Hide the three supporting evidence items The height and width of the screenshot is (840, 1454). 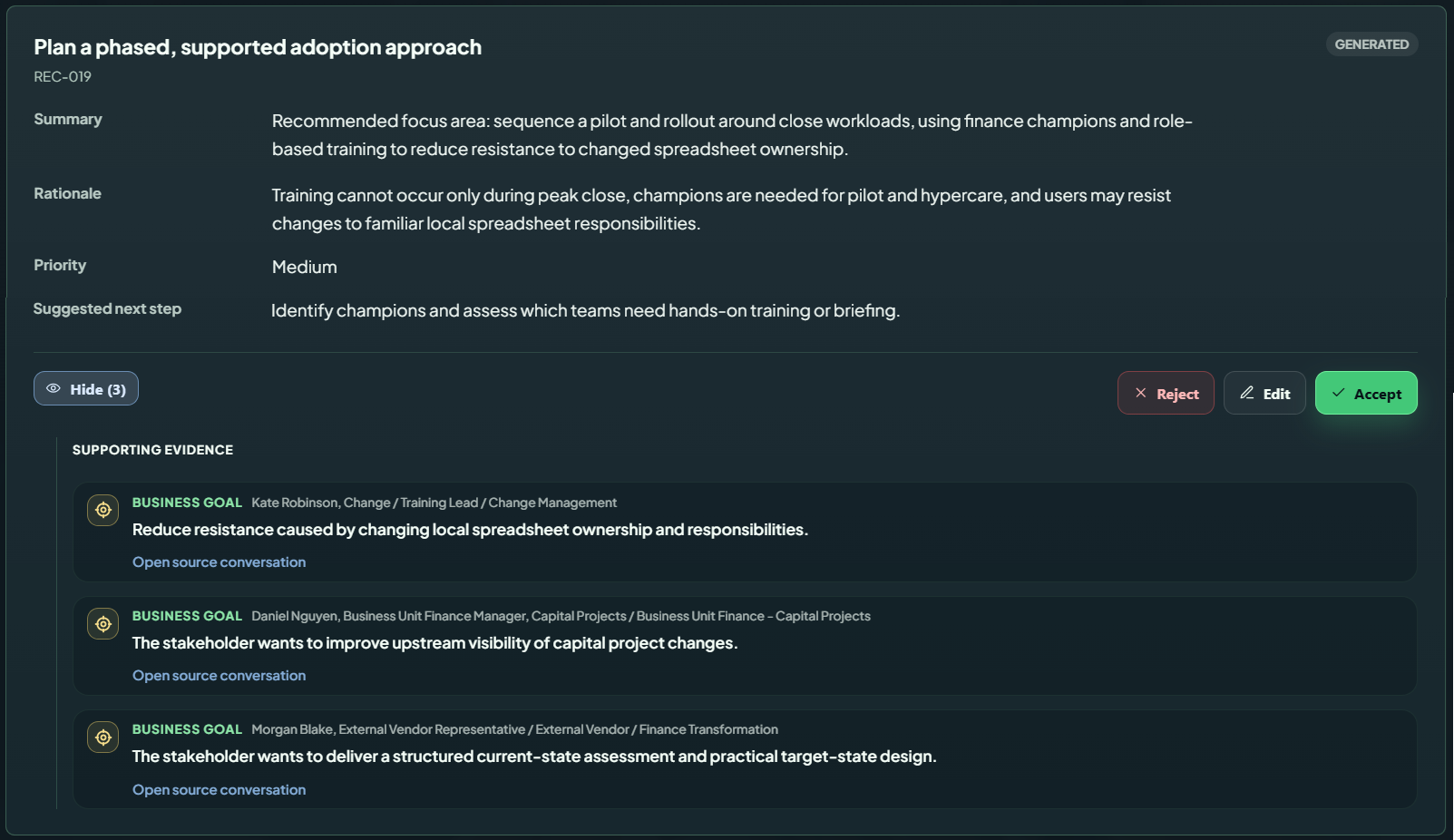pos(86,388)
